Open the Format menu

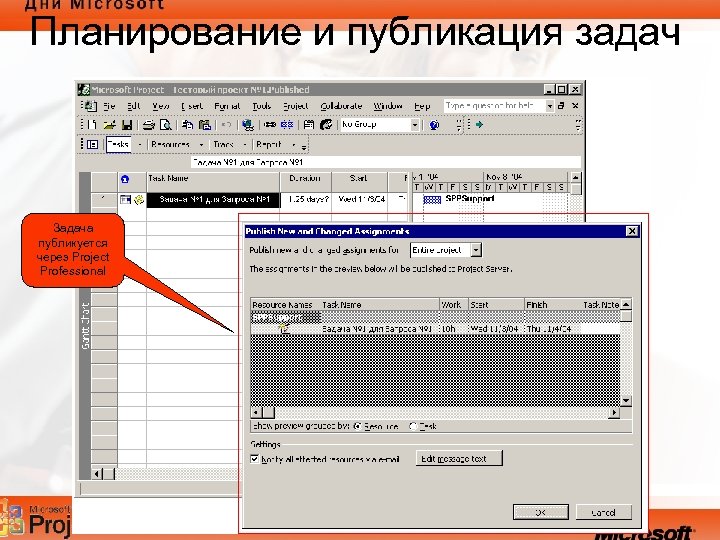point(227,106)
